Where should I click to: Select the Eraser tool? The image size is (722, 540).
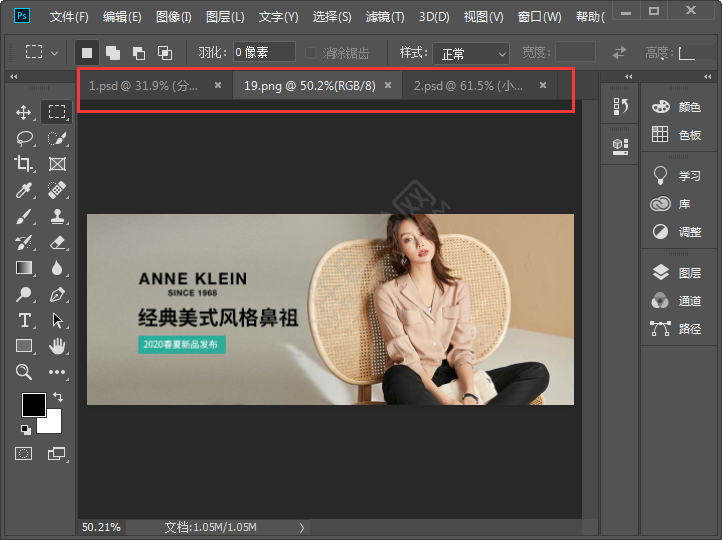[x=57, y=242]
